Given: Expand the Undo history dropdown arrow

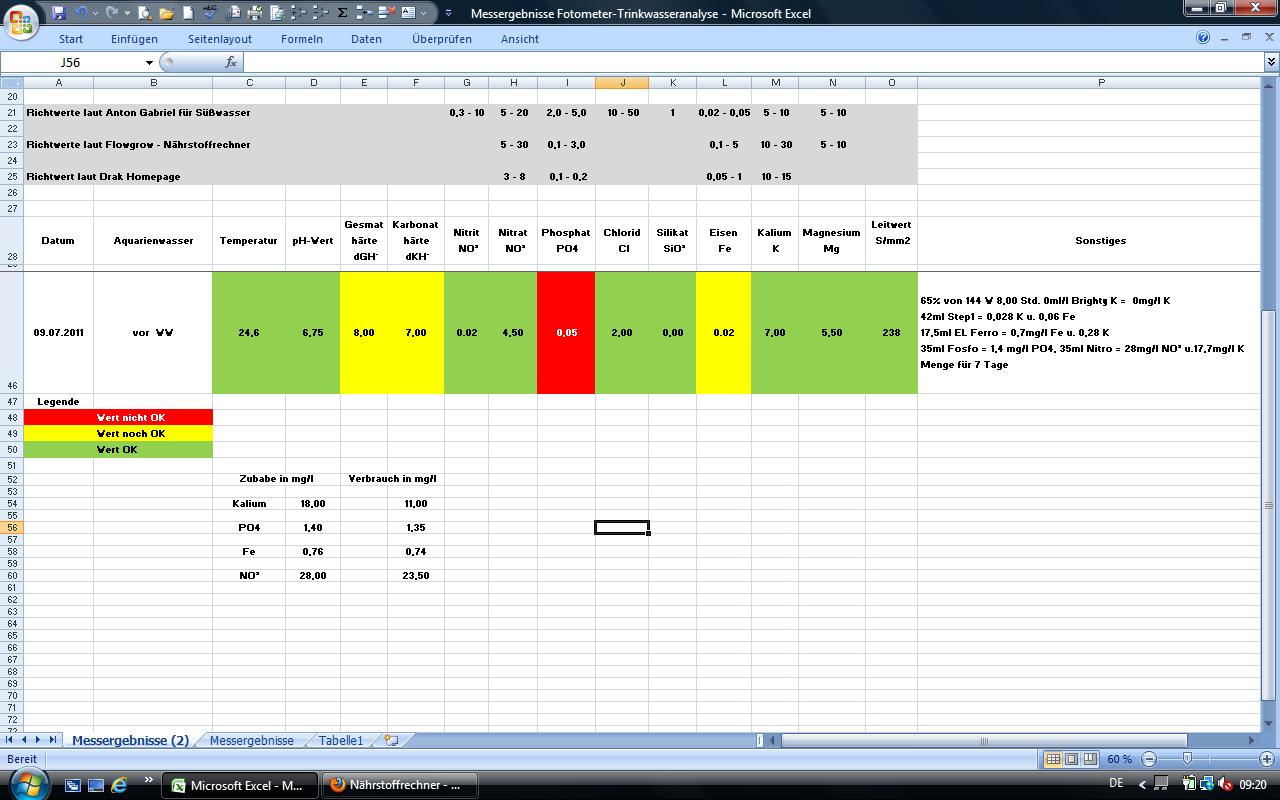Looking at the screenshot, I should (x=95, y=13).
